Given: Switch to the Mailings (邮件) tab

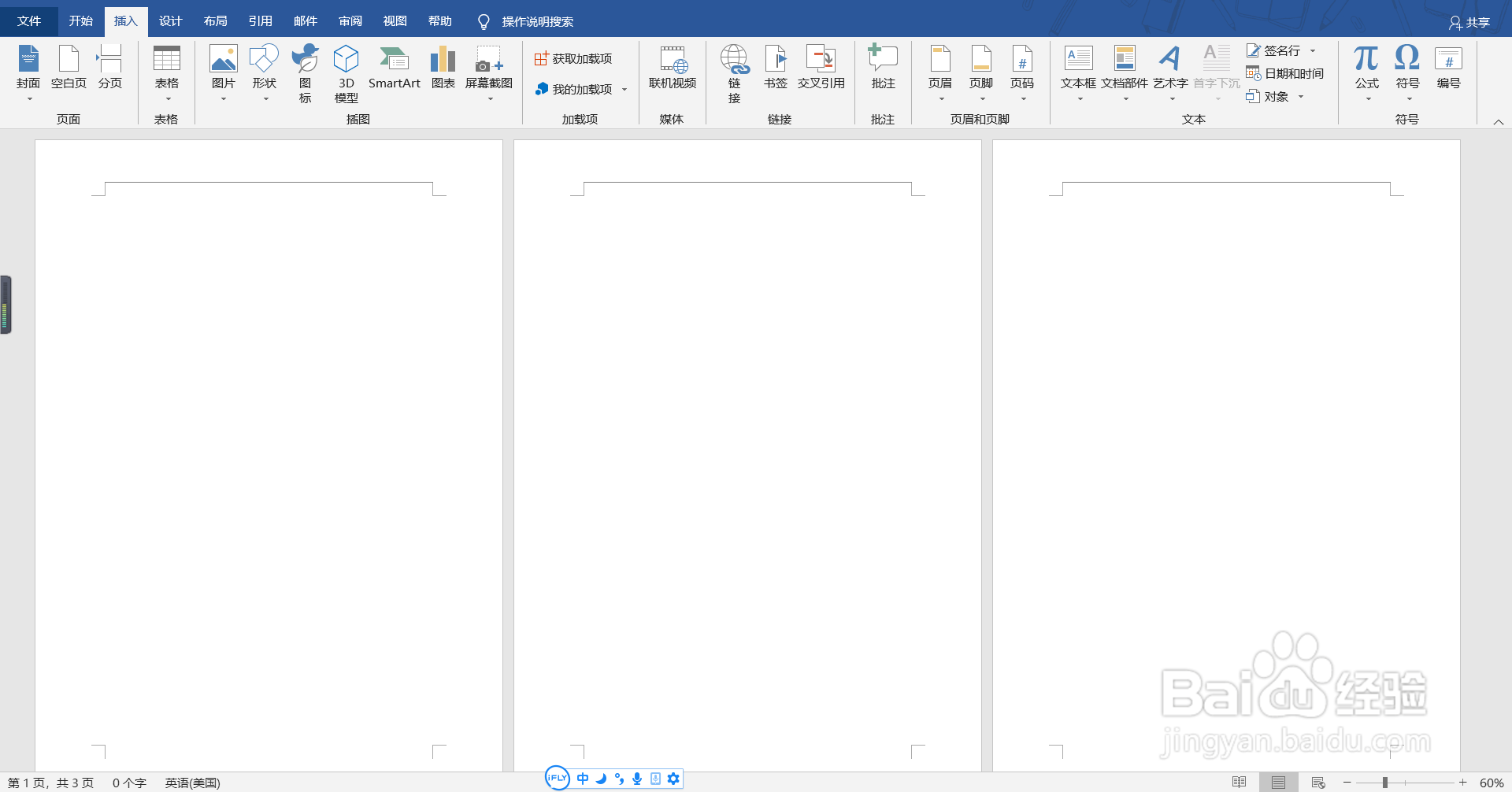Looking at the screenshot, I should [x=305, y=21].
